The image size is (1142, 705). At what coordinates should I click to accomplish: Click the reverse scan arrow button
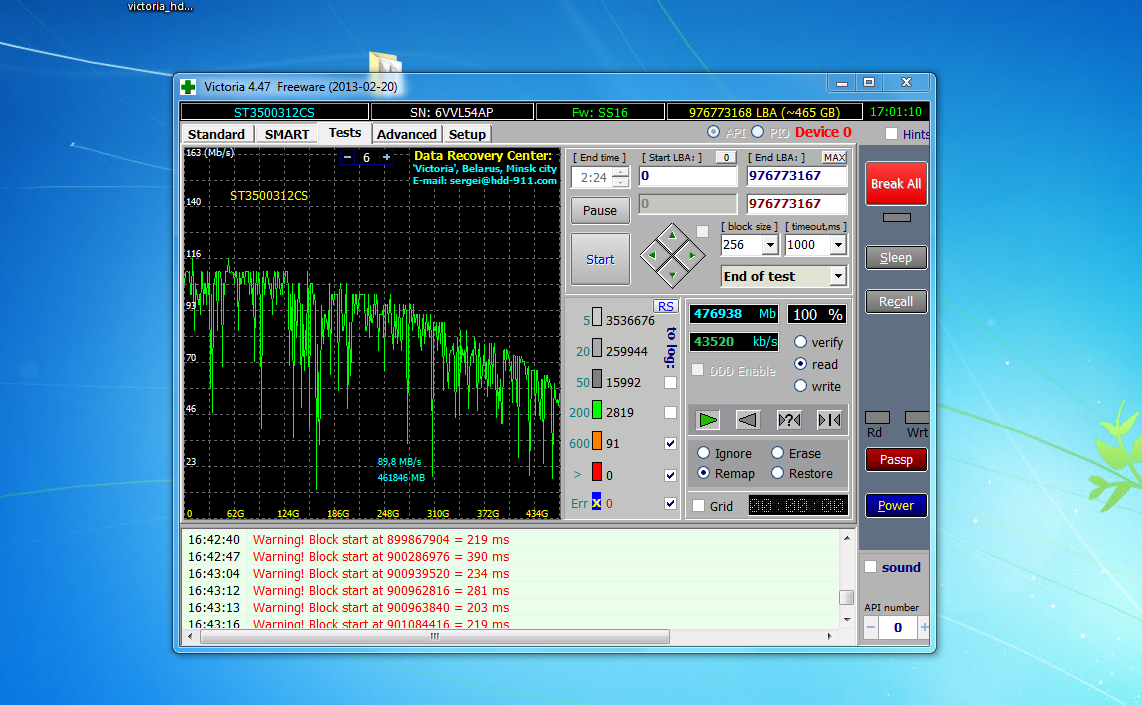(748, 420)
